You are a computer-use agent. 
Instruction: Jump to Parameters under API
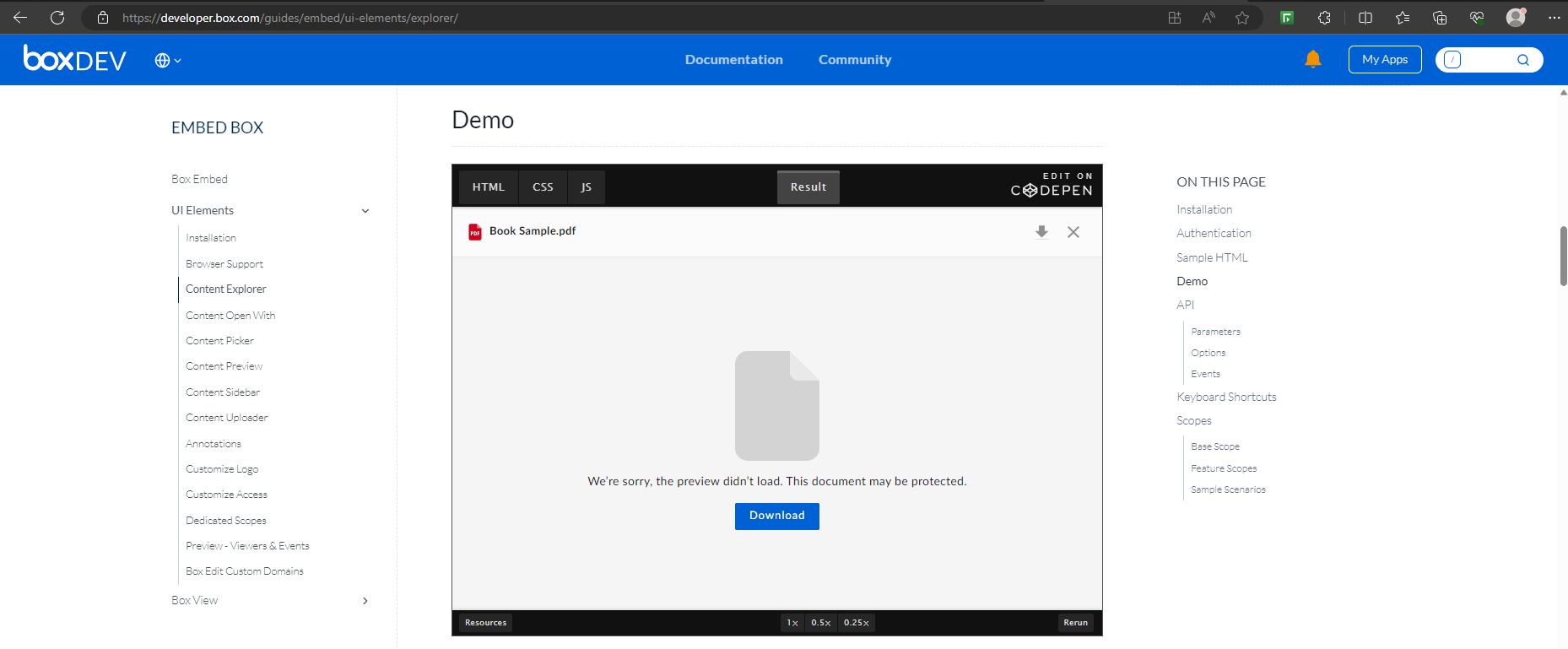point(1215,332)
